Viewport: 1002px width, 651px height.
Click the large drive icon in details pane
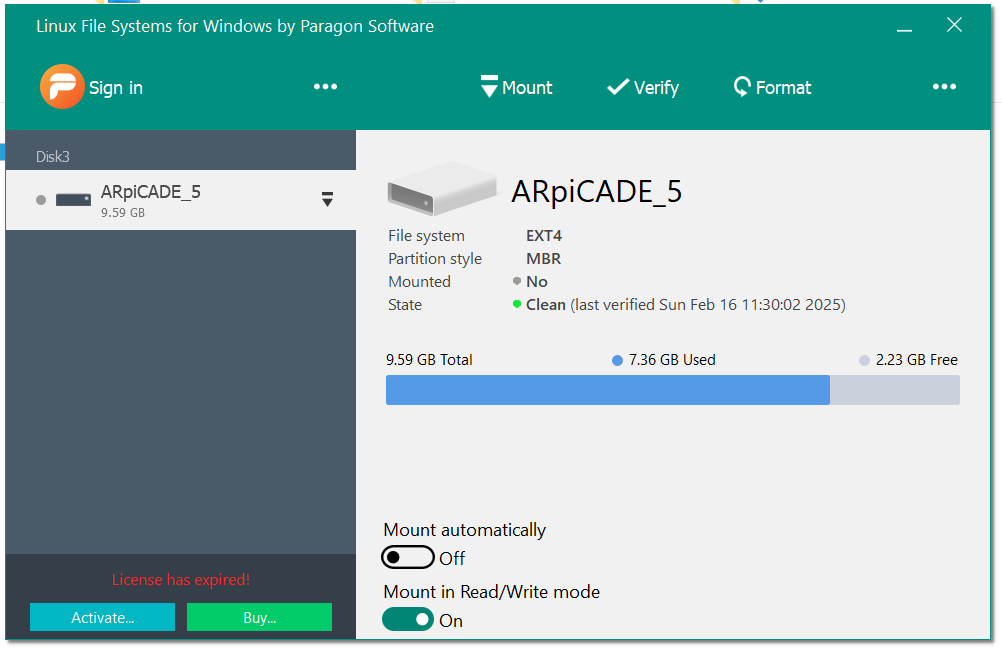[x=442, y=188]
